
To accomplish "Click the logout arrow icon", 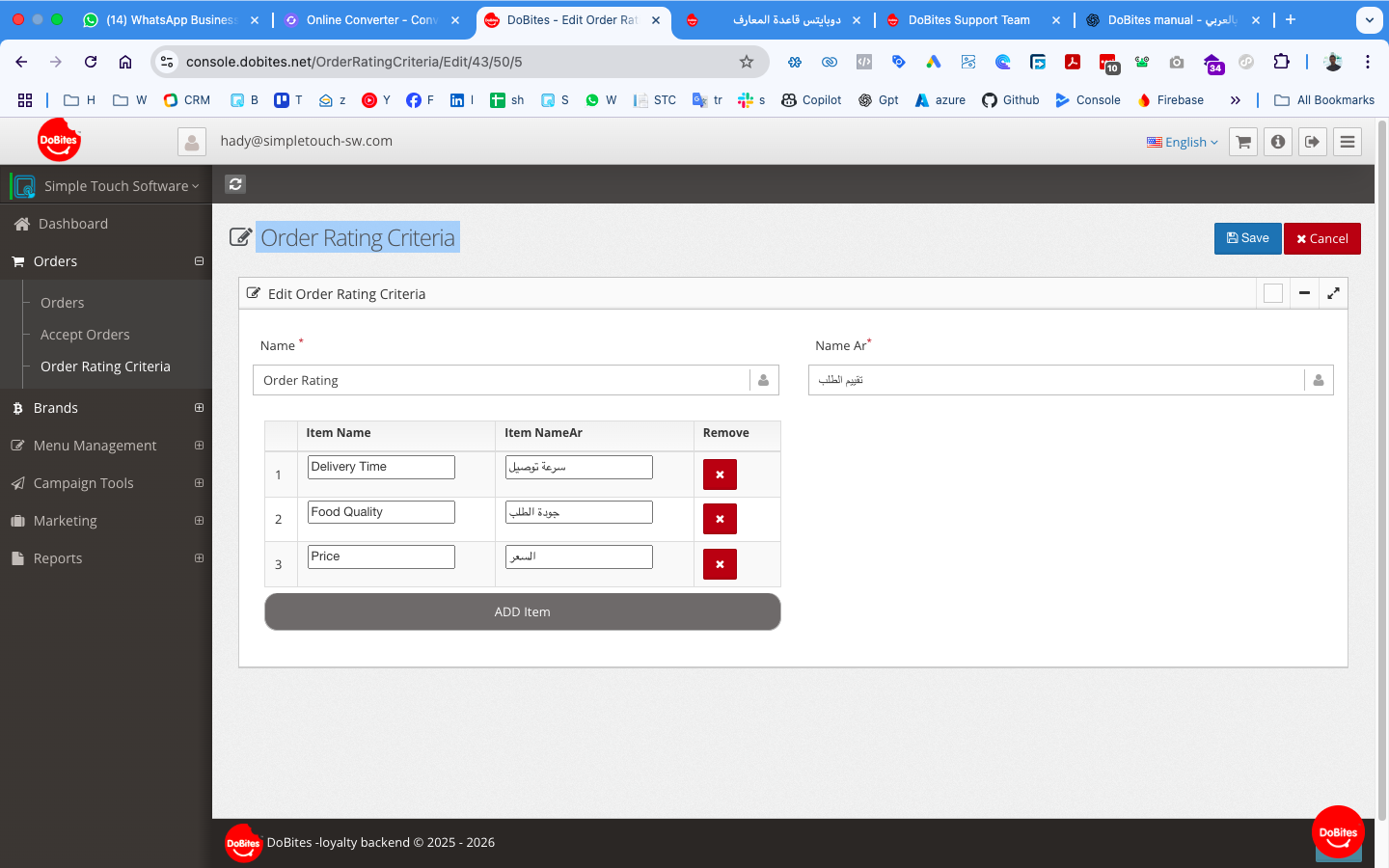I will click(1313, 142).
